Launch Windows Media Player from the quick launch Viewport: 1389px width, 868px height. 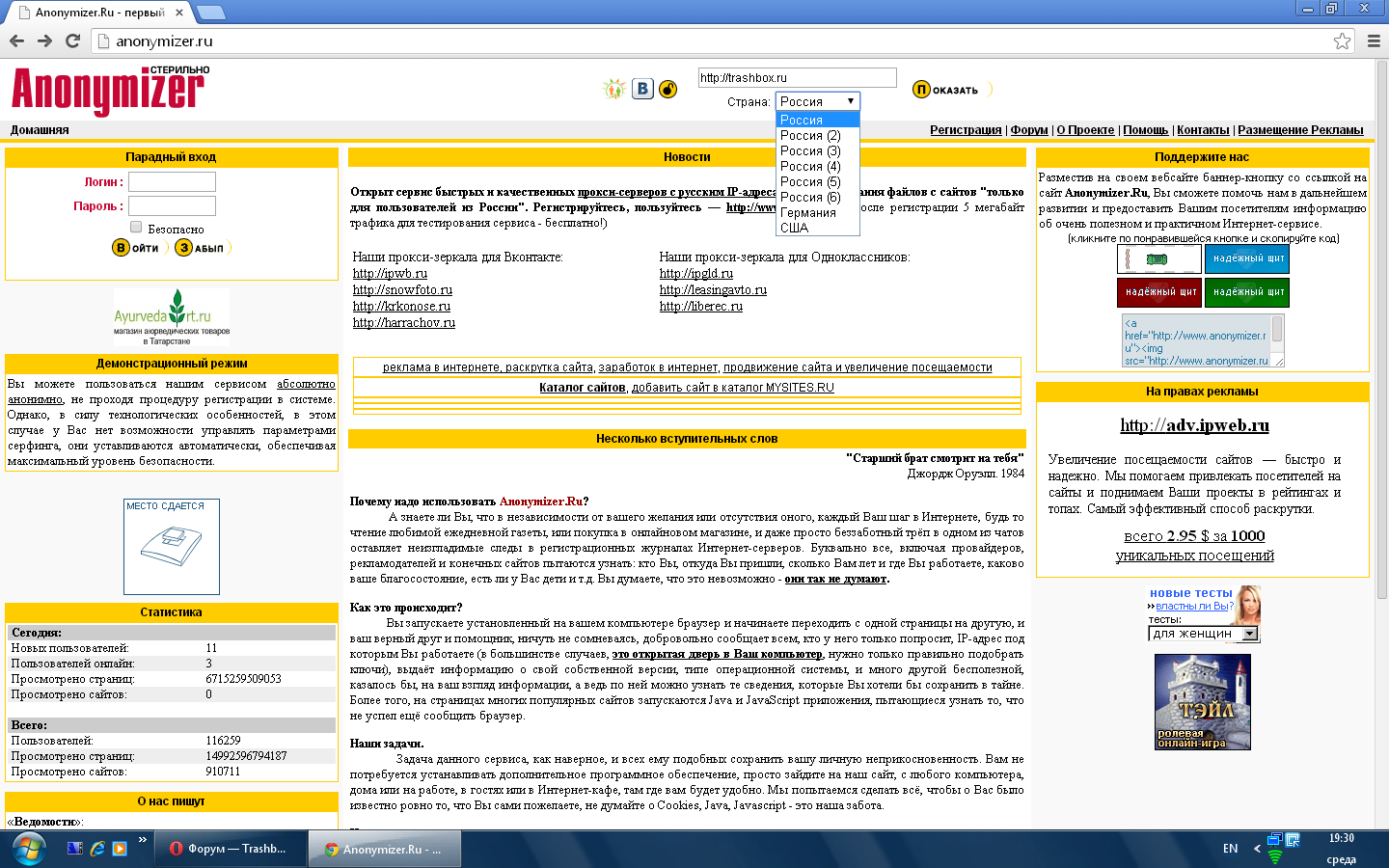coord(120,849)
